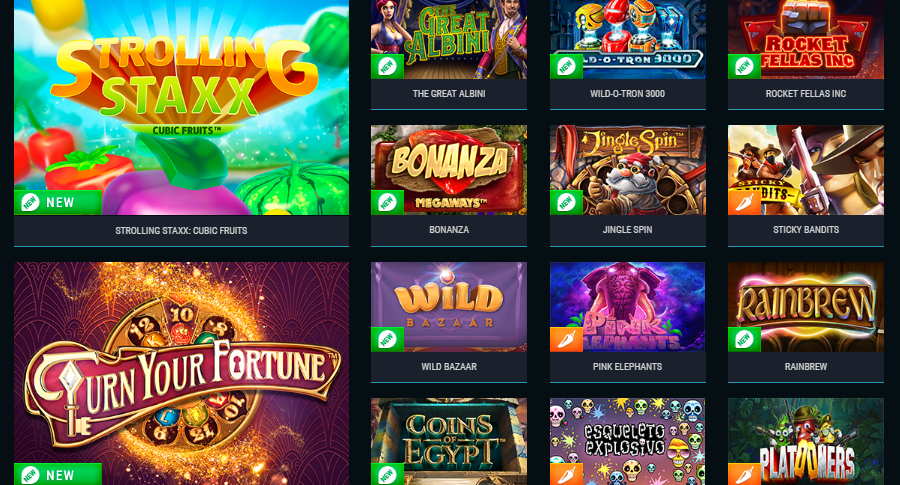Open the Strolling Staxx: Cubic Fruits title link
Image resolution: width=900 pixels, height=485 pixels.
pyautogui.click(x=181, y=231)
